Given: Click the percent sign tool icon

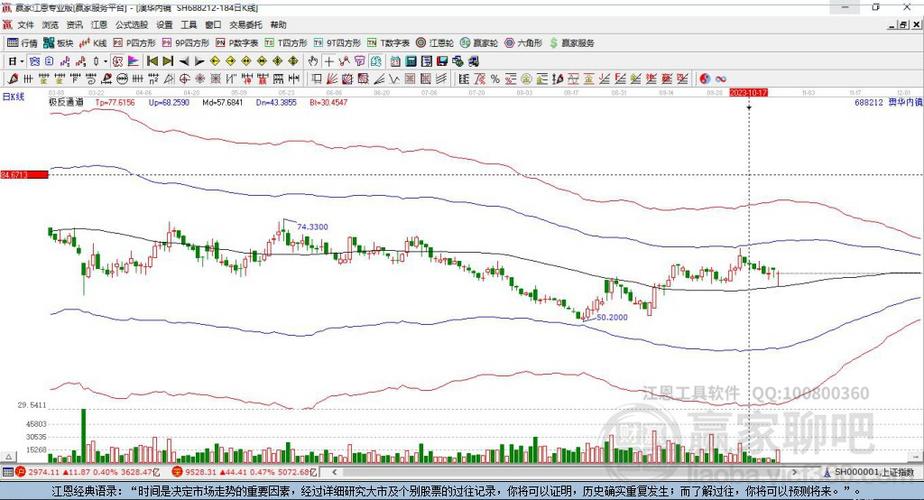Looking at the screenshot, I should 495,78.
